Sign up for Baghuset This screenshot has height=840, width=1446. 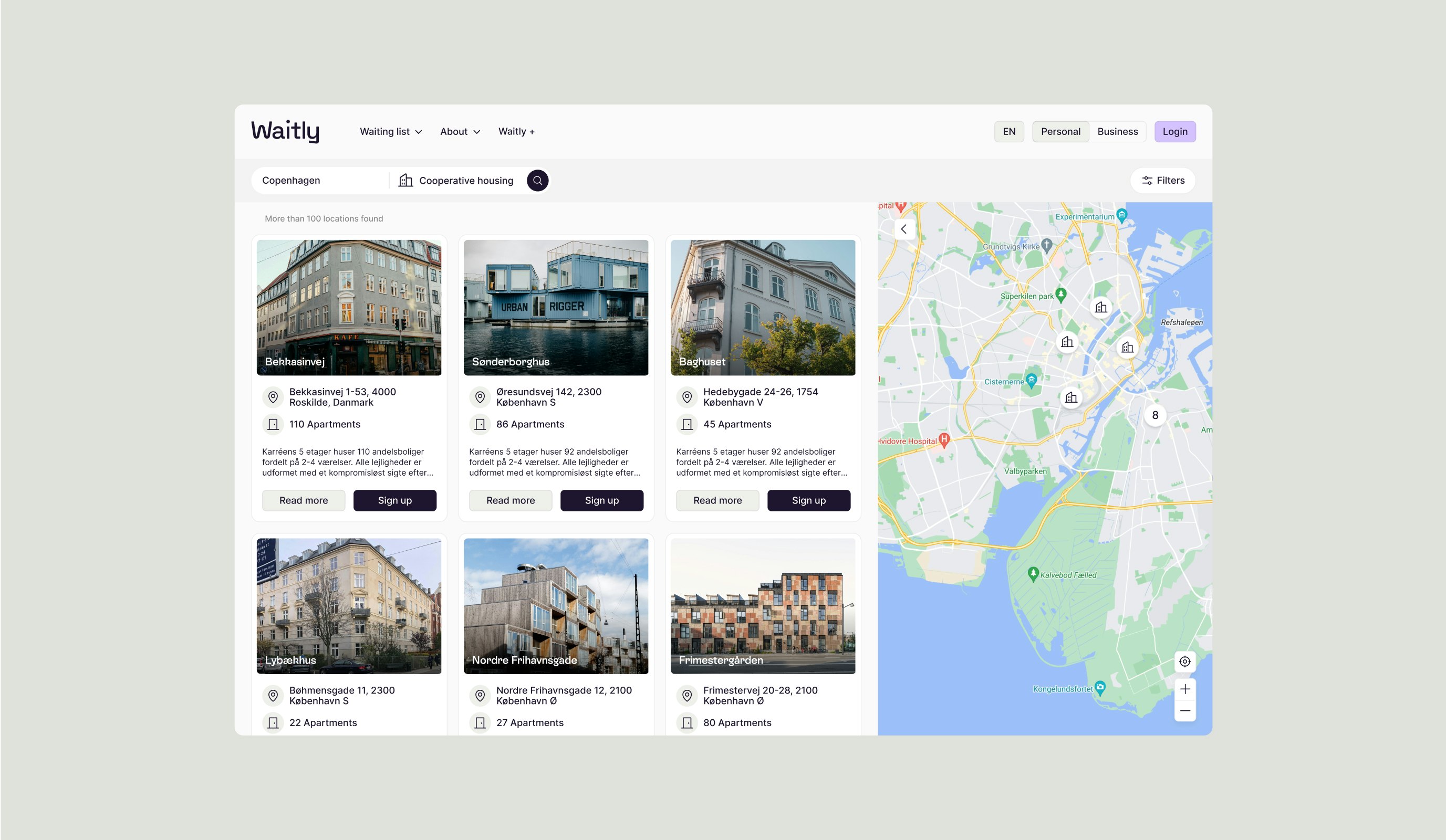coord(808,500)
